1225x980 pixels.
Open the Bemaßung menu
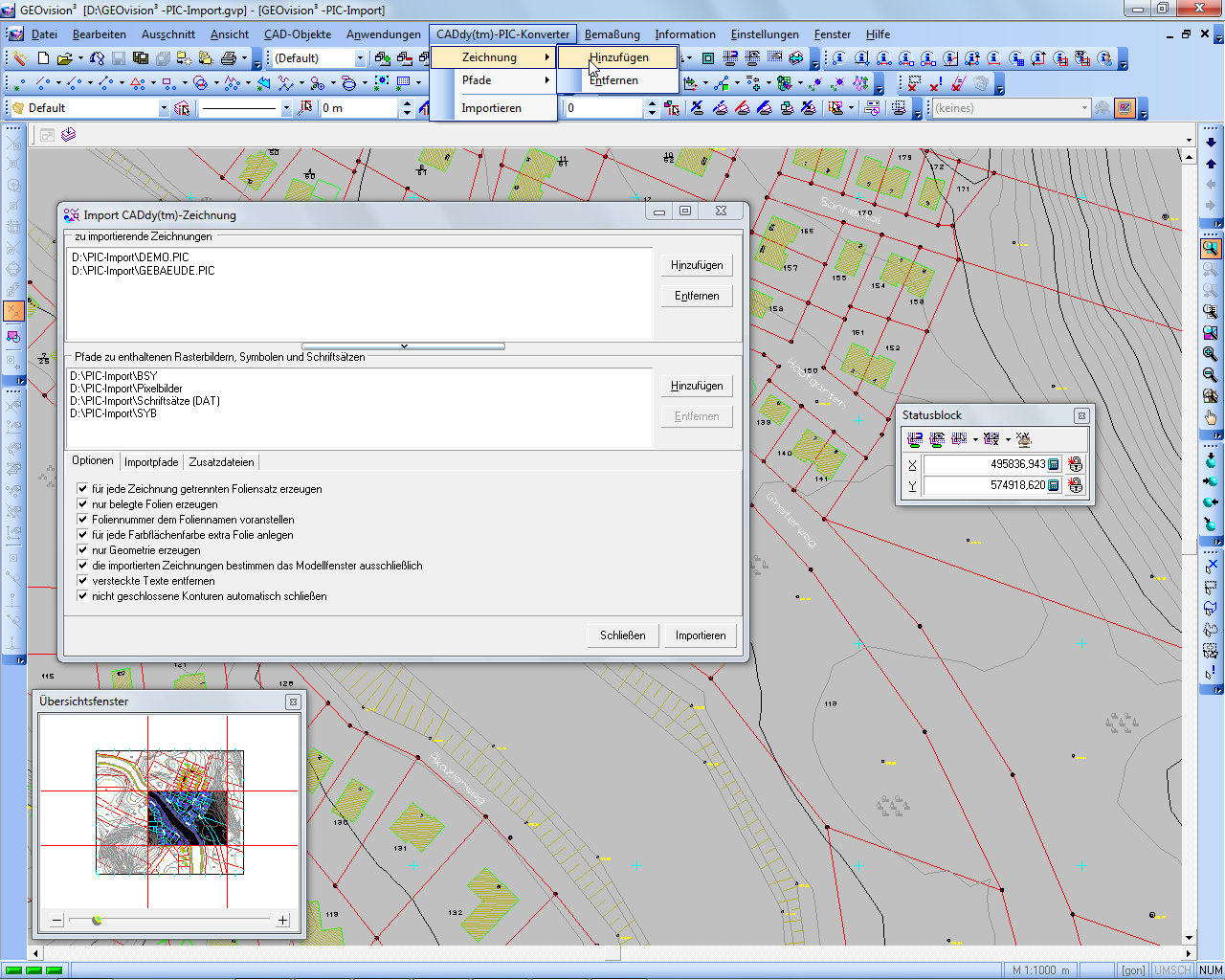612,34
